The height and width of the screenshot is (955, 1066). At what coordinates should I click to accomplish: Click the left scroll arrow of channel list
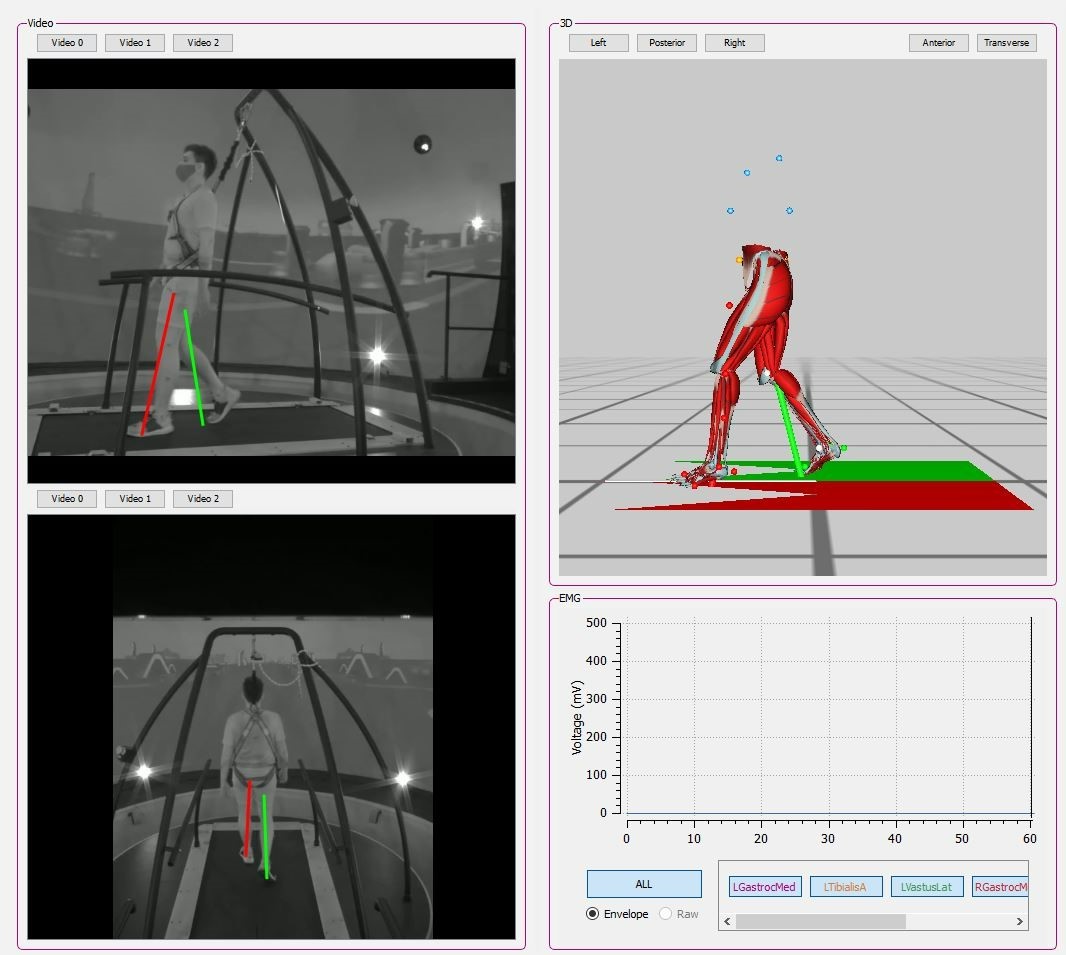[727, 922]
